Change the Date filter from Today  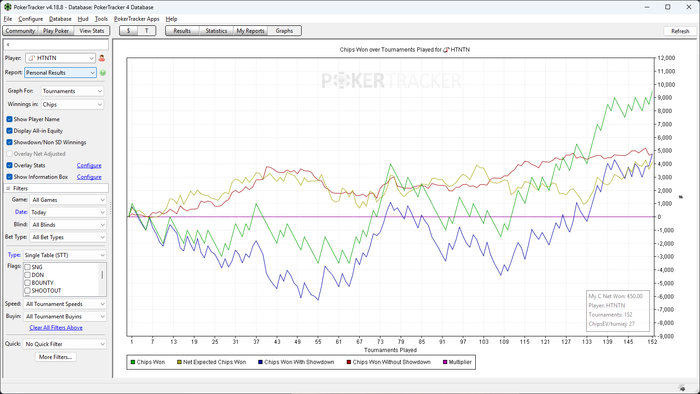68,212
